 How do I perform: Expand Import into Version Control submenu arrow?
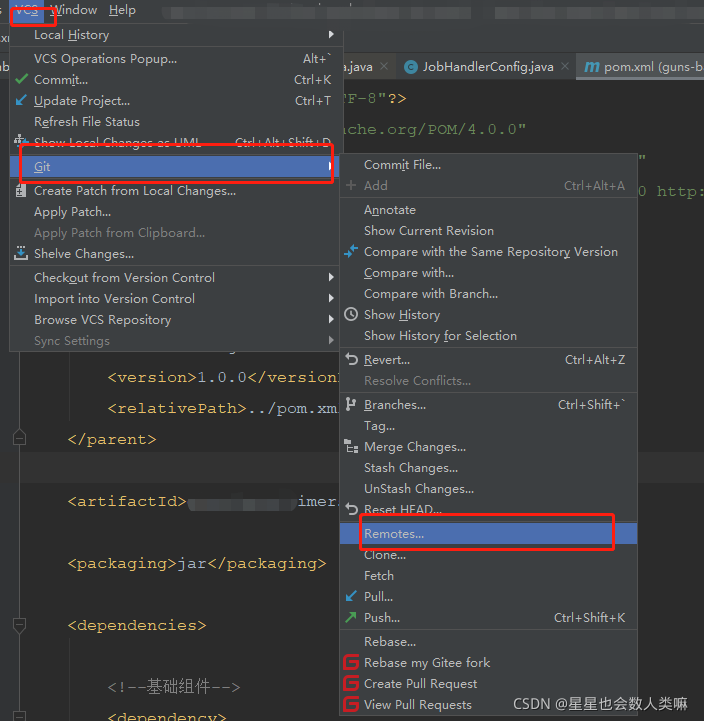pos(331,298)
